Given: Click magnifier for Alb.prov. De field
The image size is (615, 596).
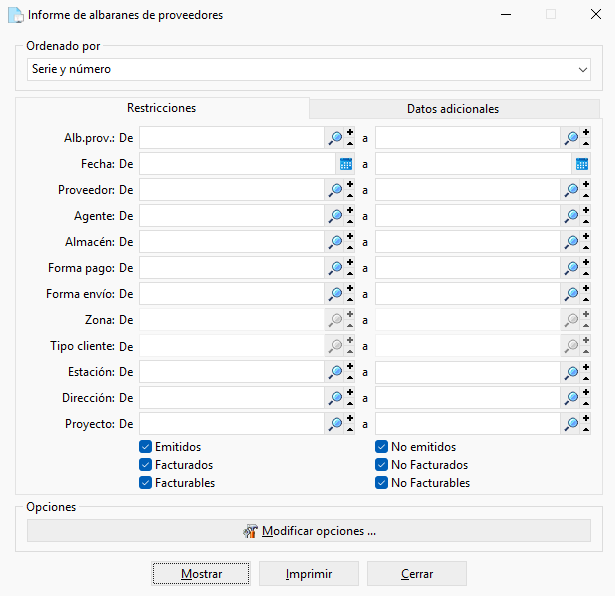Looking at the screenshot, I should point(335,138).
